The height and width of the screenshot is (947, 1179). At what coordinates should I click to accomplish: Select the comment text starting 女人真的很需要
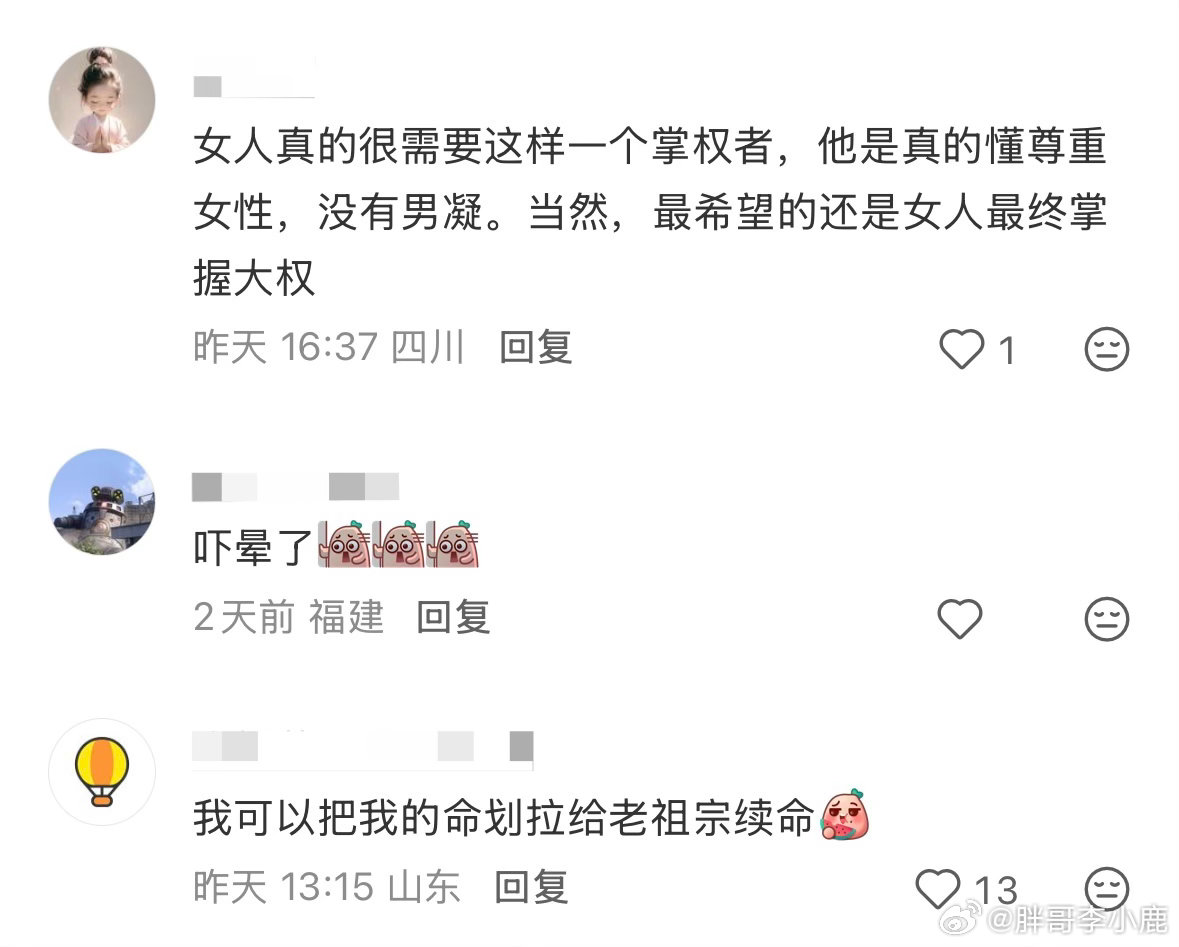click(650, 212)
